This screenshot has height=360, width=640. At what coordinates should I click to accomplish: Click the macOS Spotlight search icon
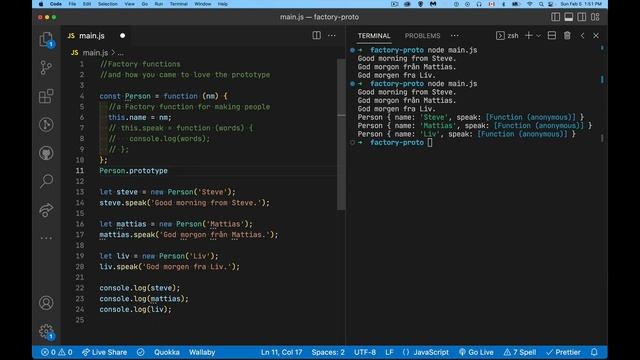point(541,4)
